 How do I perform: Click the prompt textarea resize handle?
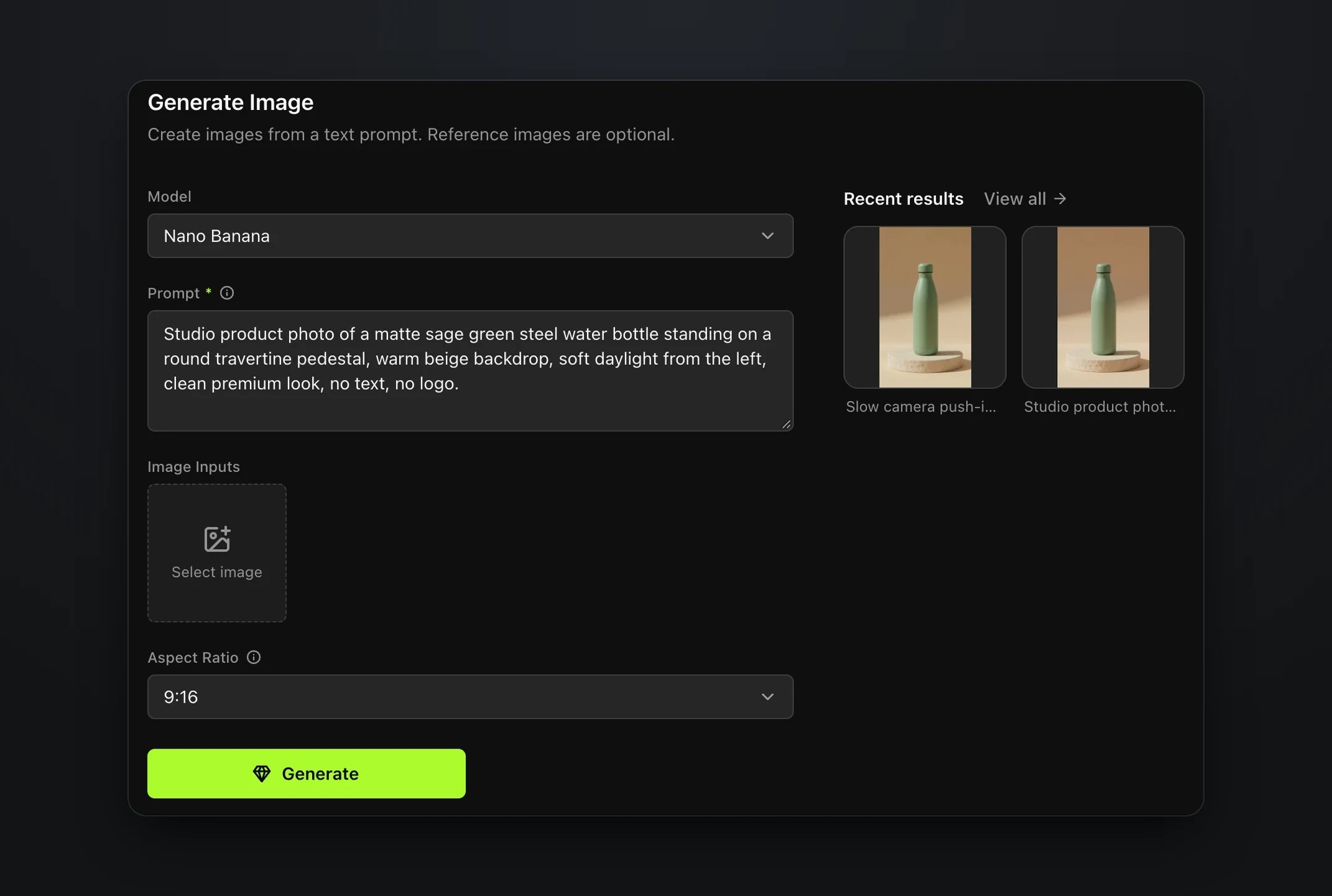click(786, 424)
